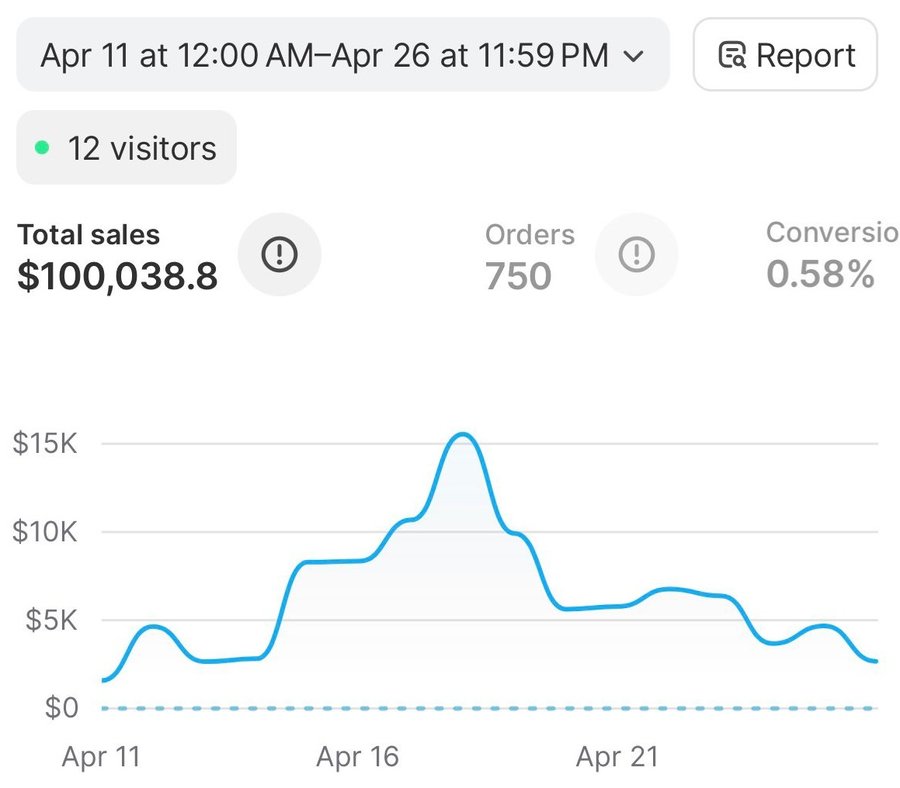
Task: Select the Total sales metric
Action: click(x=117, y=257)
